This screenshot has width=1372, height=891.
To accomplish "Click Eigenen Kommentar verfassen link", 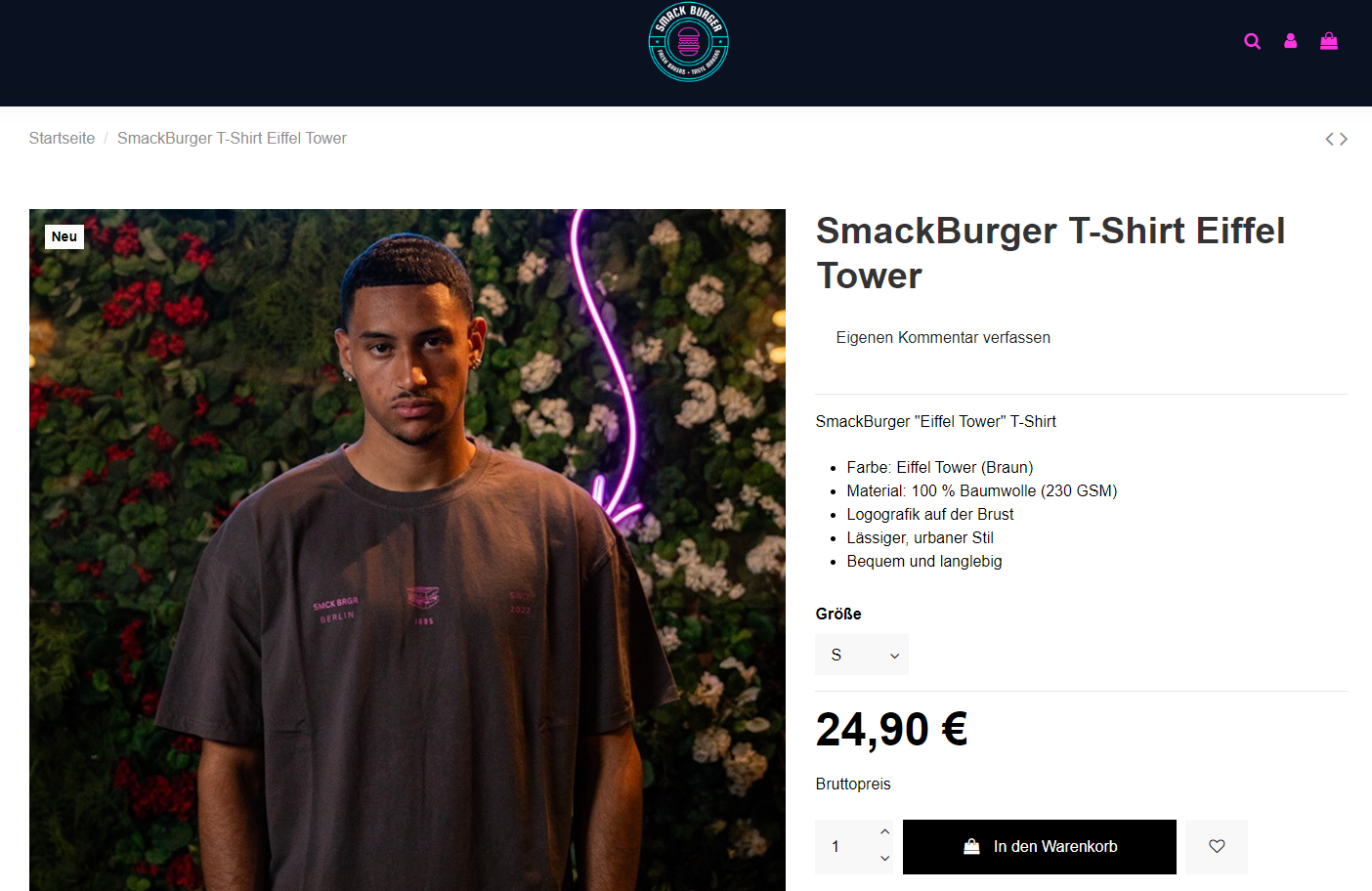I will point(943,337).
